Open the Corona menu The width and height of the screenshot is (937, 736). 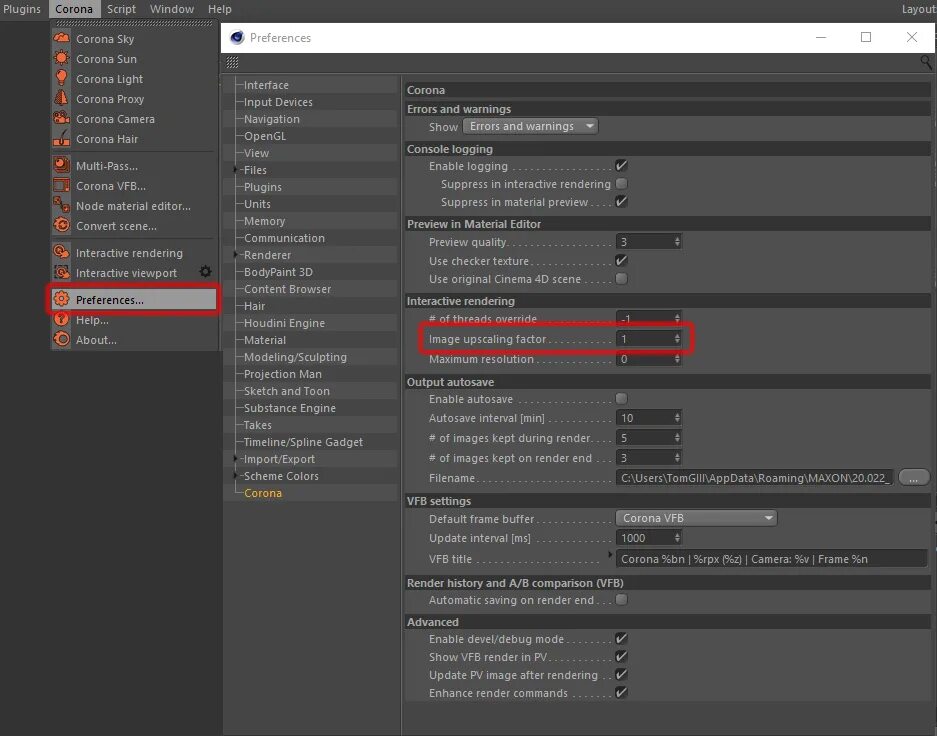click(74, 9)
